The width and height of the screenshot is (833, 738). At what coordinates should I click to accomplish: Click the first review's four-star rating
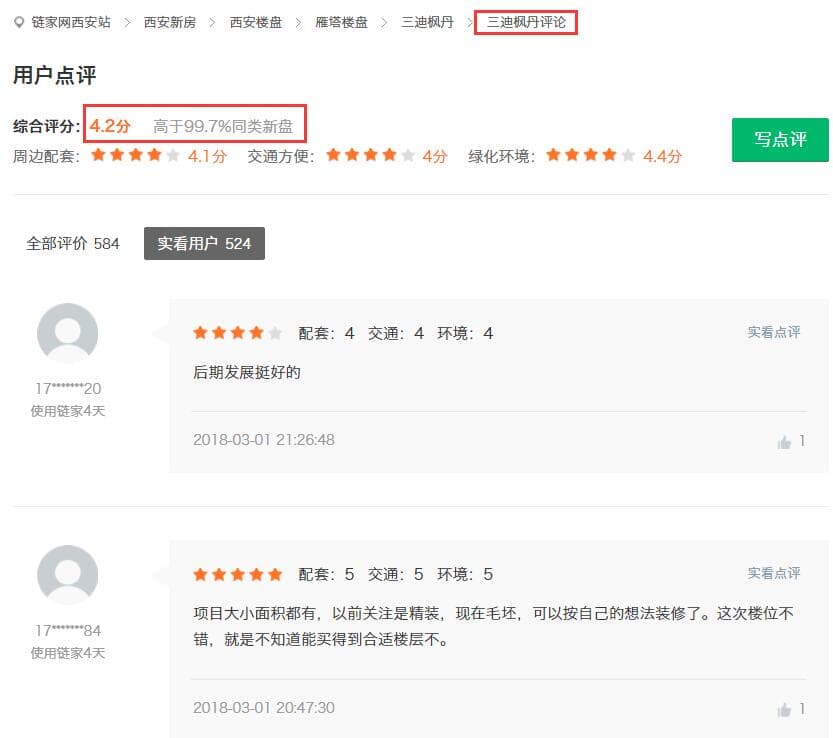coord(237,333)
